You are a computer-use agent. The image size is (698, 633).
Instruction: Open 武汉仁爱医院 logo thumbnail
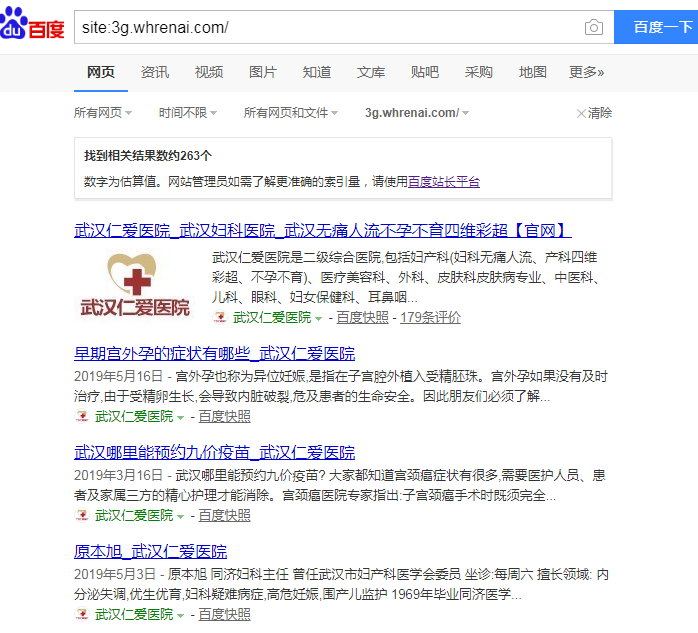[x=135, y=284]
